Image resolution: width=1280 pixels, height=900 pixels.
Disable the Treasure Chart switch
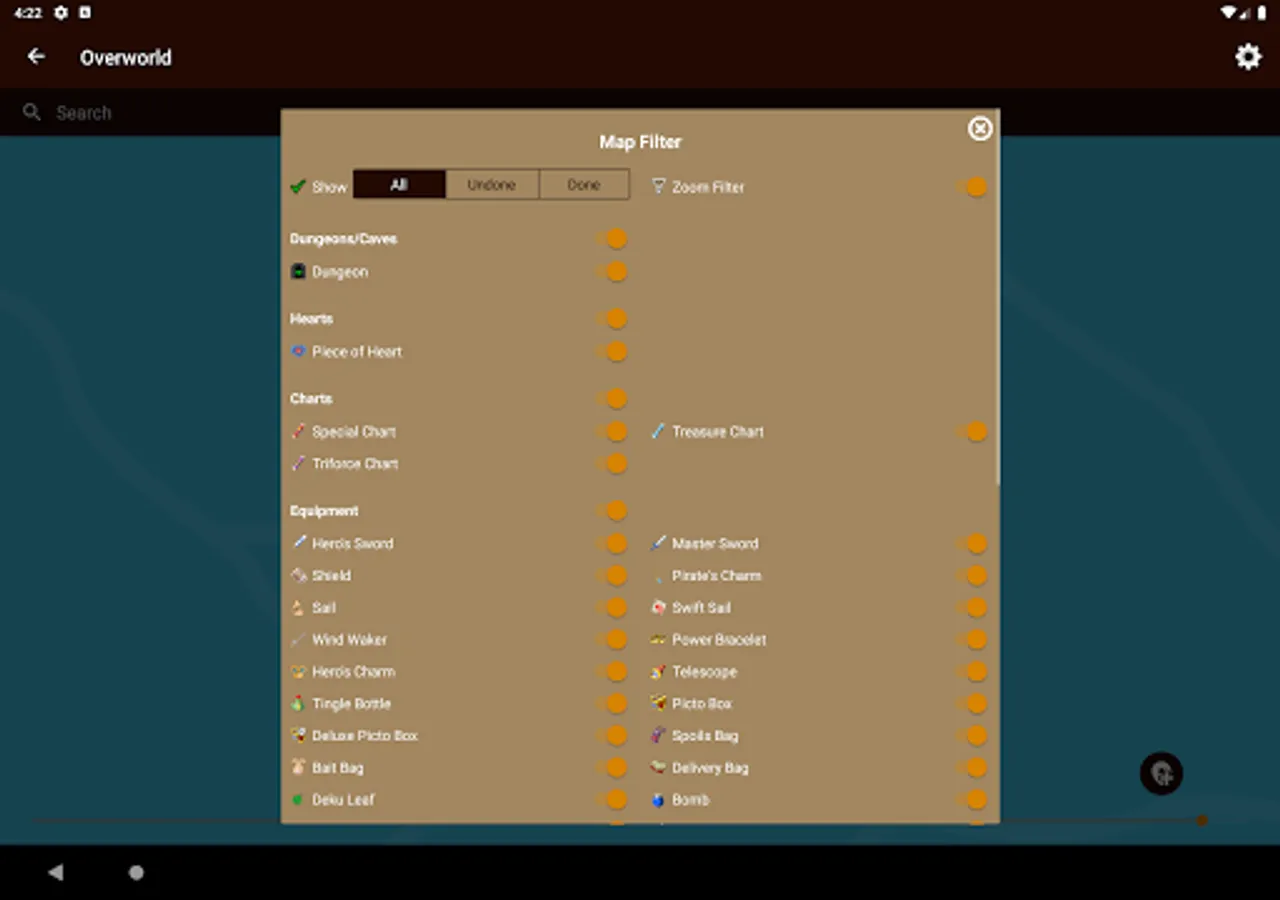972,431
